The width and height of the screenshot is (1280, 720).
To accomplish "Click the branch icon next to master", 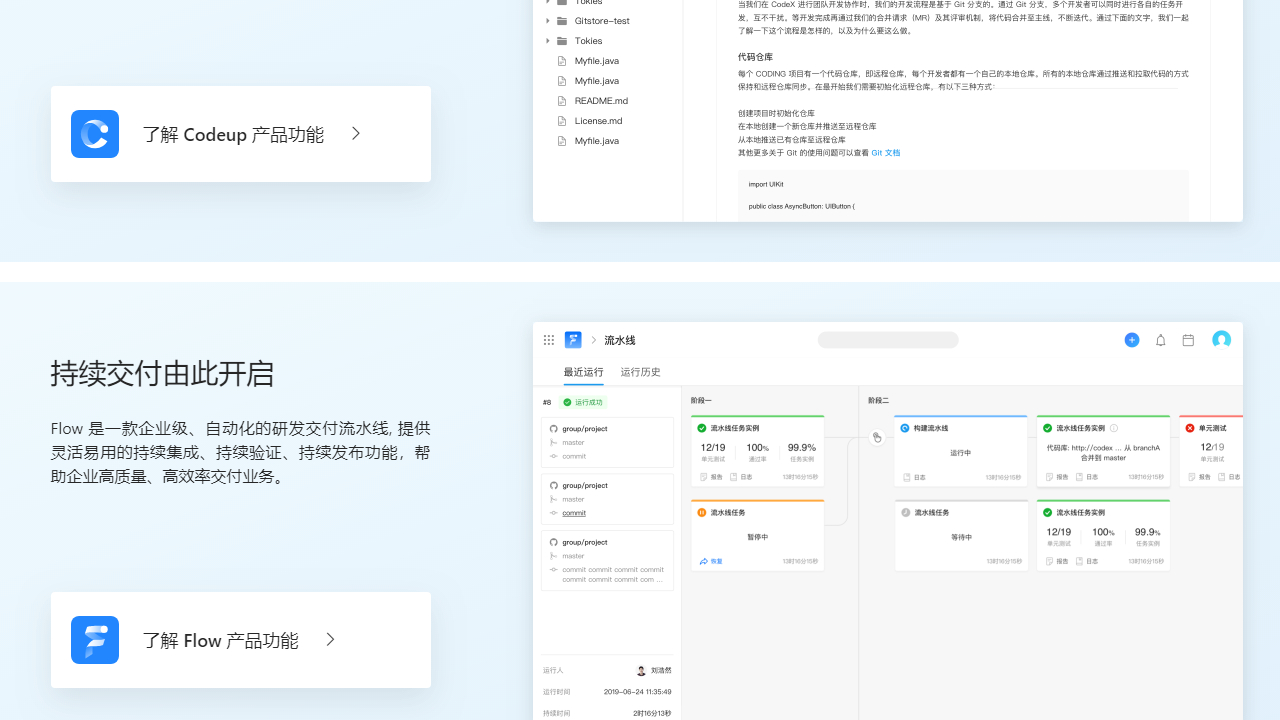I will (553, 442).
